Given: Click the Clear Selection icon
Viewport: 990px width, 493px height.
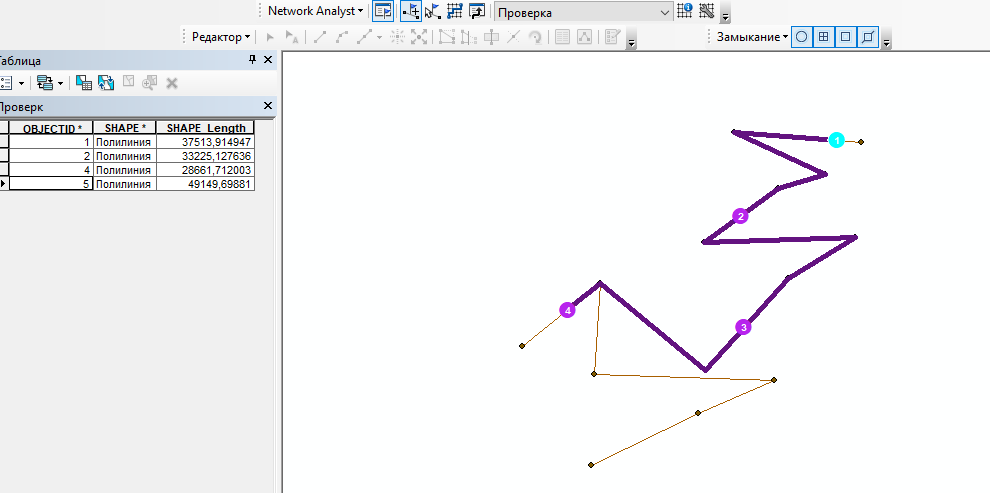Looking at the screenshot, I should click(x=128, y=81).
